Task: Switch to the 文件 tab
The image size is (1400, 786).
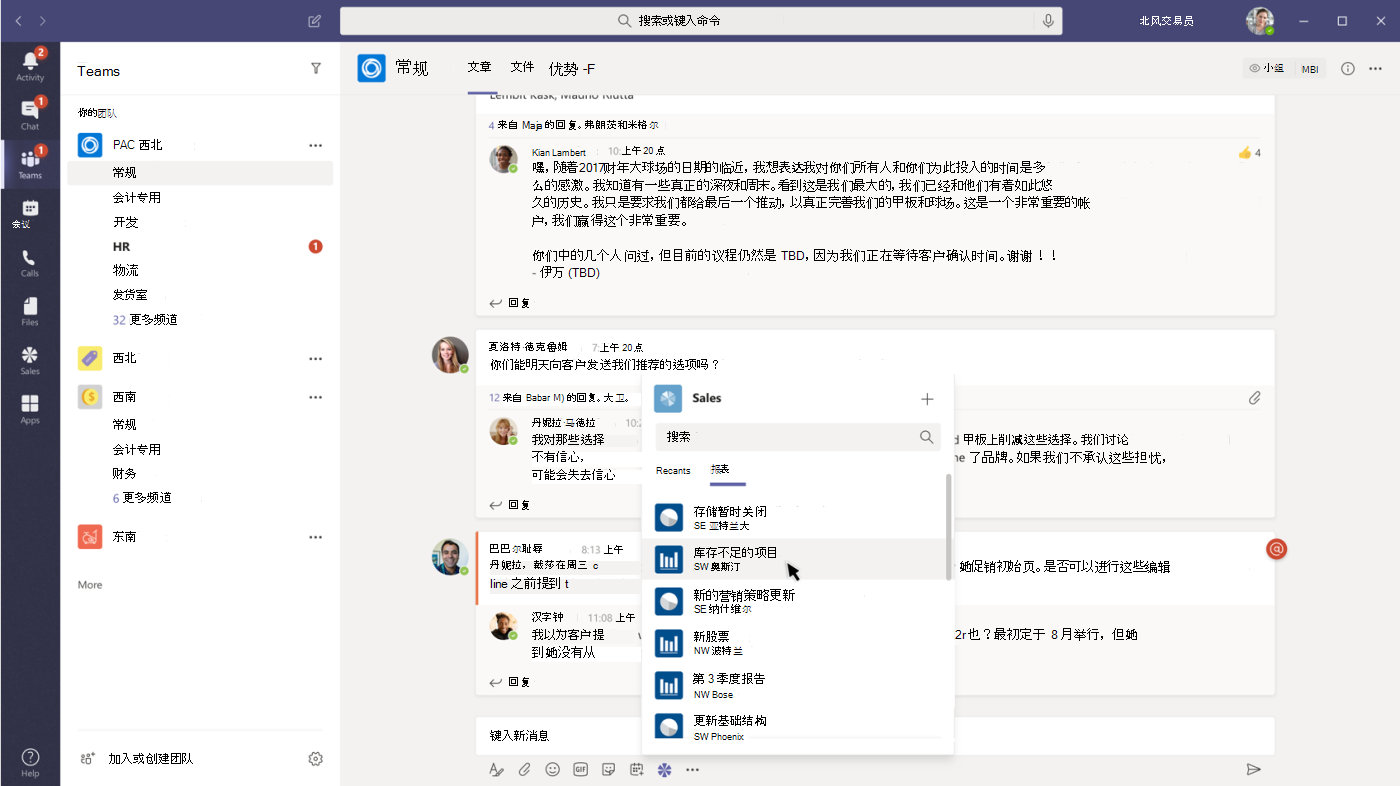Action: [522, 67]
